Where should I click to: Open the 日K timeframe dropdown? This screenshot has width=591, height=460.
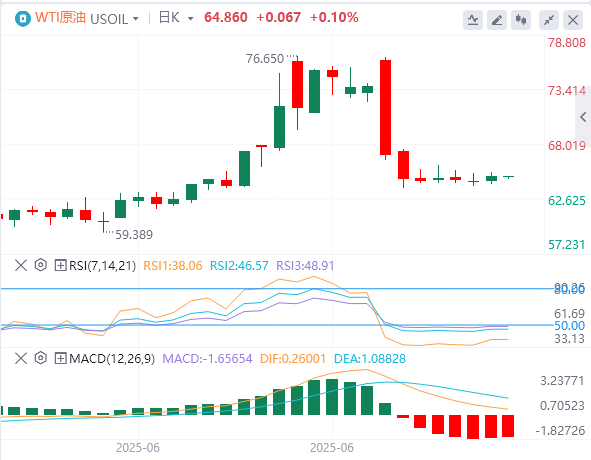click(176, 18)
